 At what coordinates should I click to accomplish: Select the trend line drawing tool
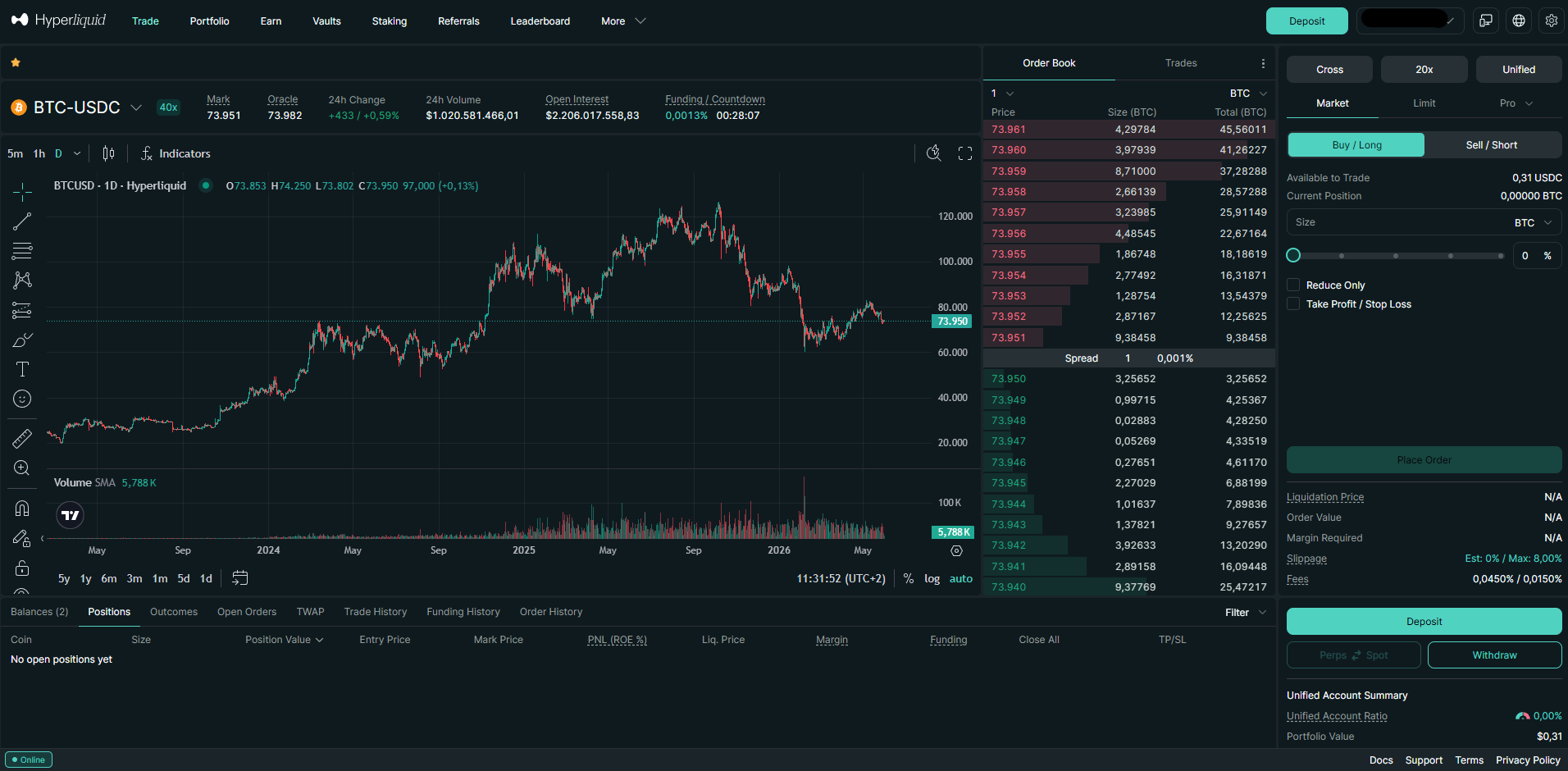click(22, 221)
